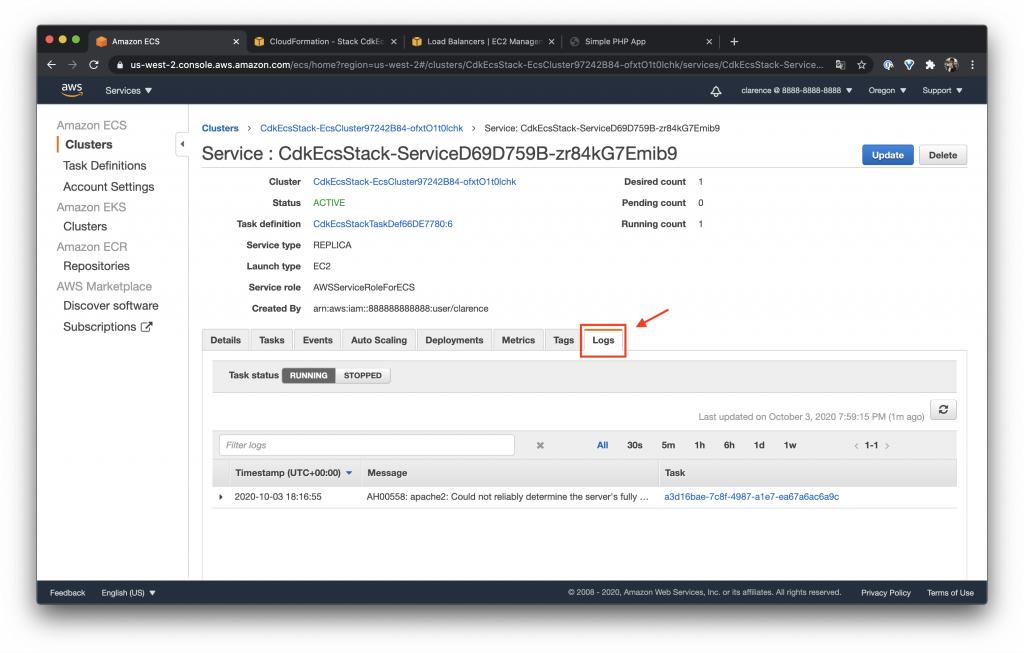Sort by the Timestamp column header
Screen dimensions: 1024x653
[x=293, y=473]
